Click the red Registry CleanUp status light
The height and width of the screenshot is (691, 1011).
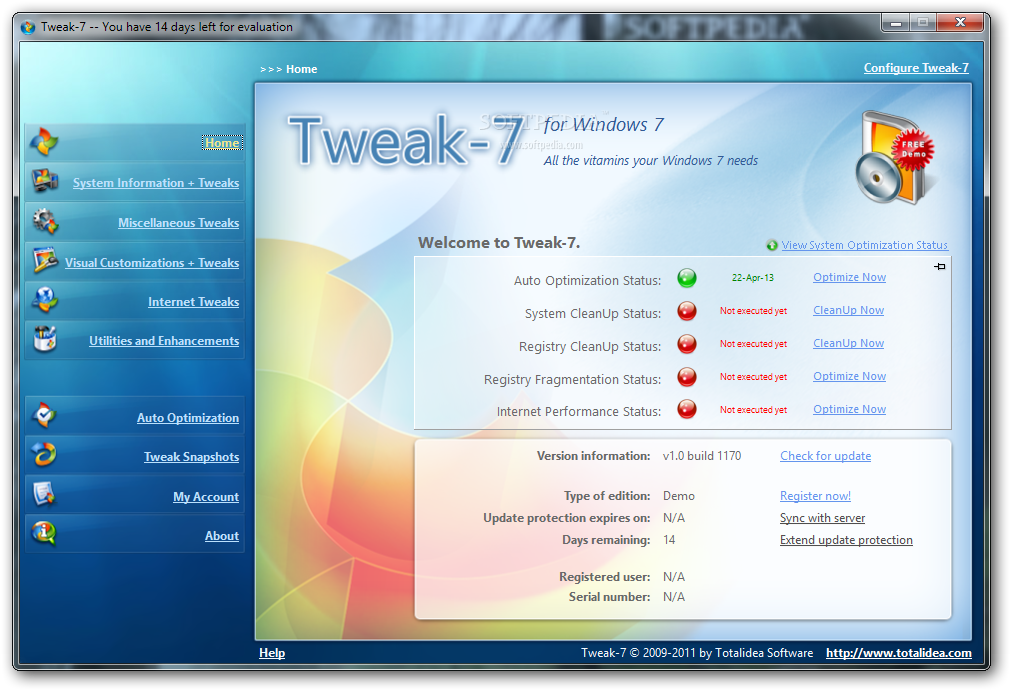(687, 344)
